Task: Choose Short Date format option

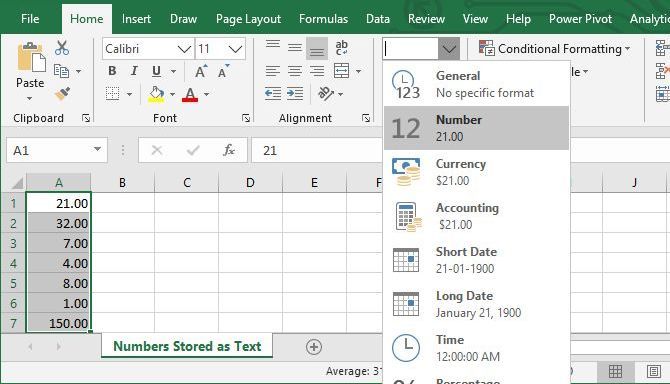Action: point(476,260)
